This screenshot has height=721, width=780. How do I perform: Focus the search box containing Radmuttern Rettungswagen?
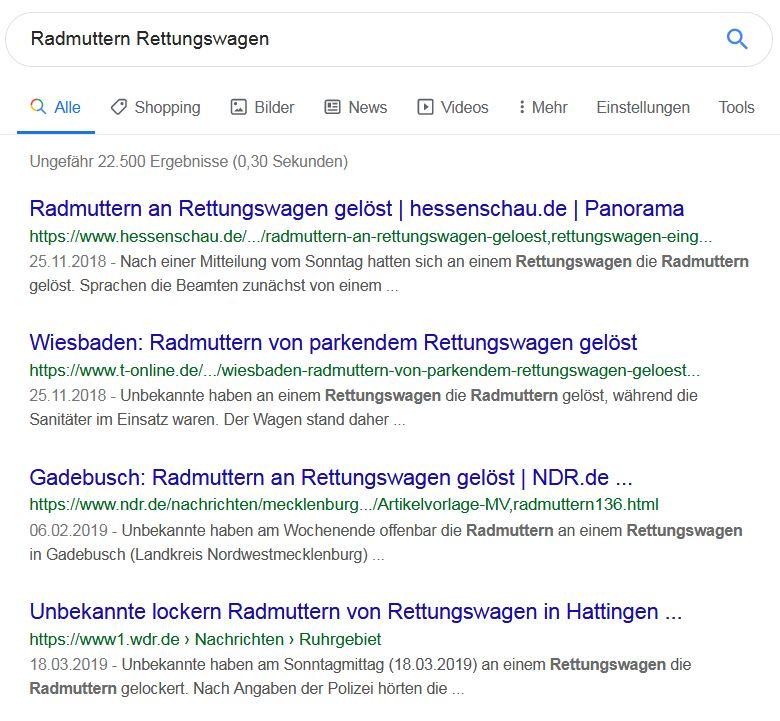[x=389, y=39]
